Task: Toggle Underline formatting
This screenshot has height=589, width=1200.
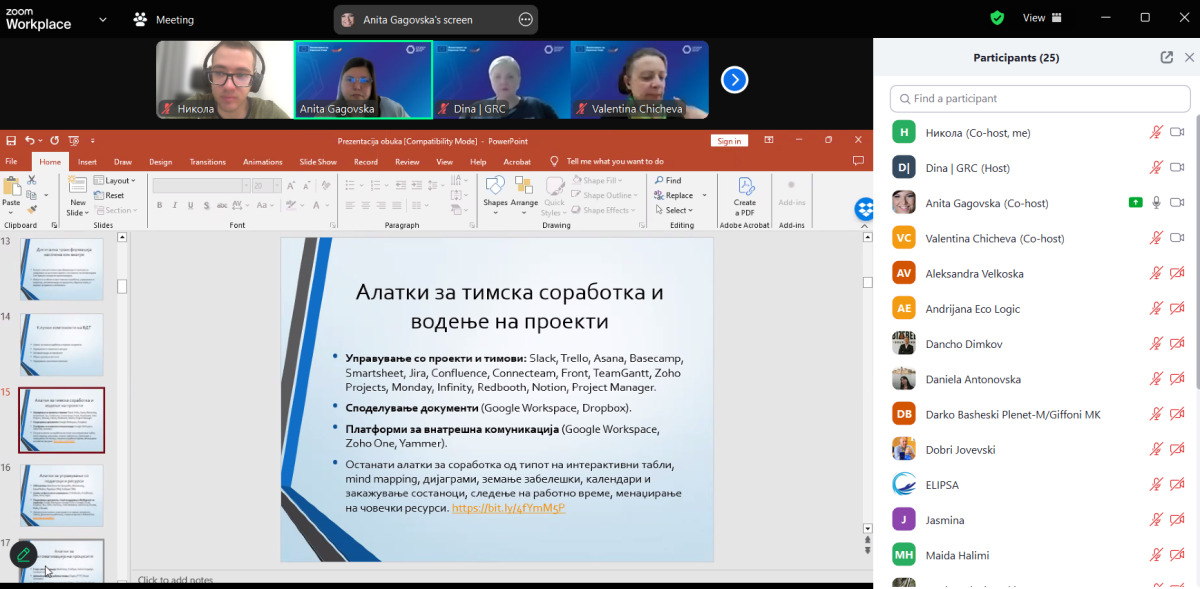Action: 189,206
